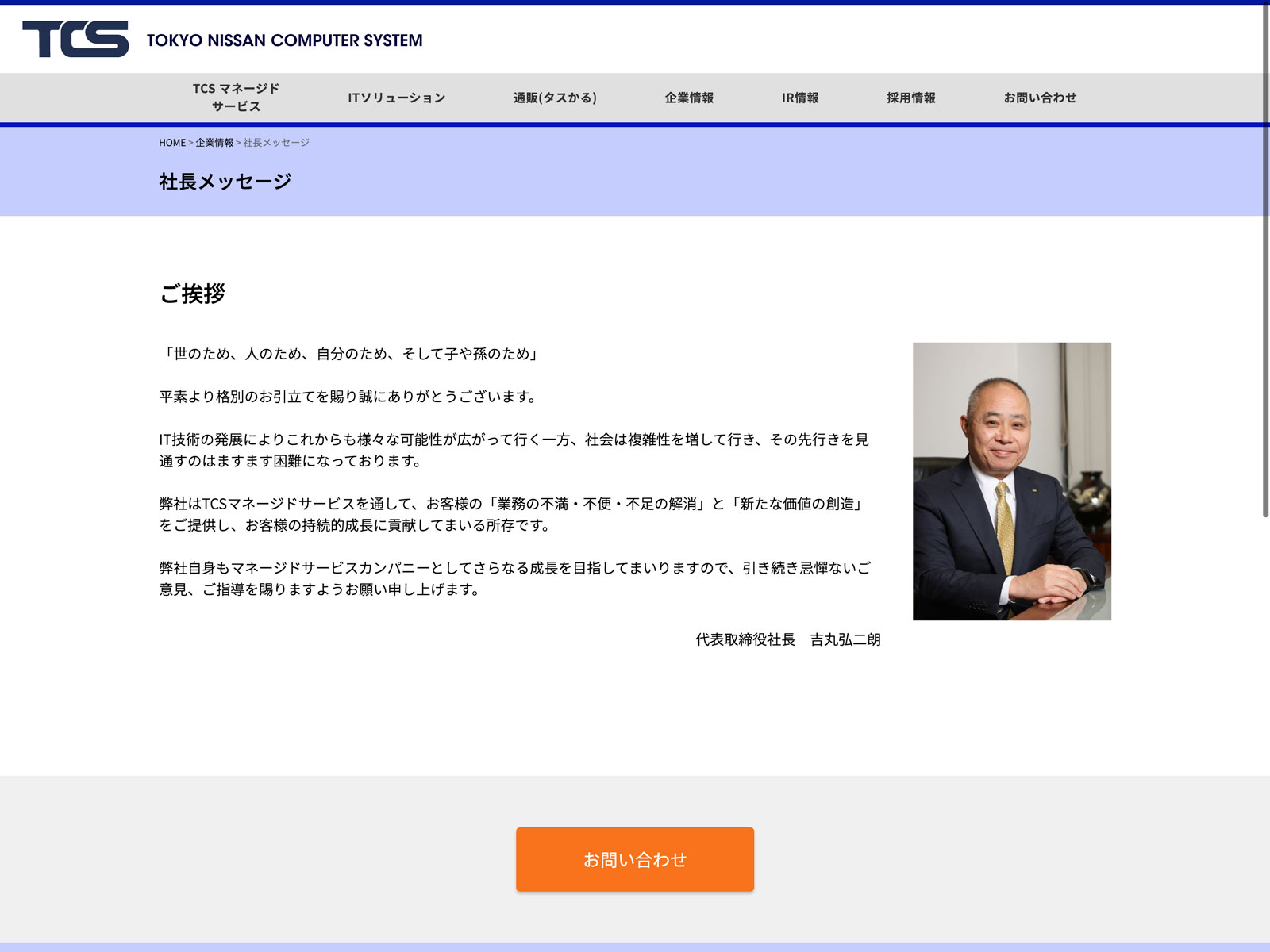Click the president's portrait photo
Screen dimensions: 1270x952
tap(1011, 481)
